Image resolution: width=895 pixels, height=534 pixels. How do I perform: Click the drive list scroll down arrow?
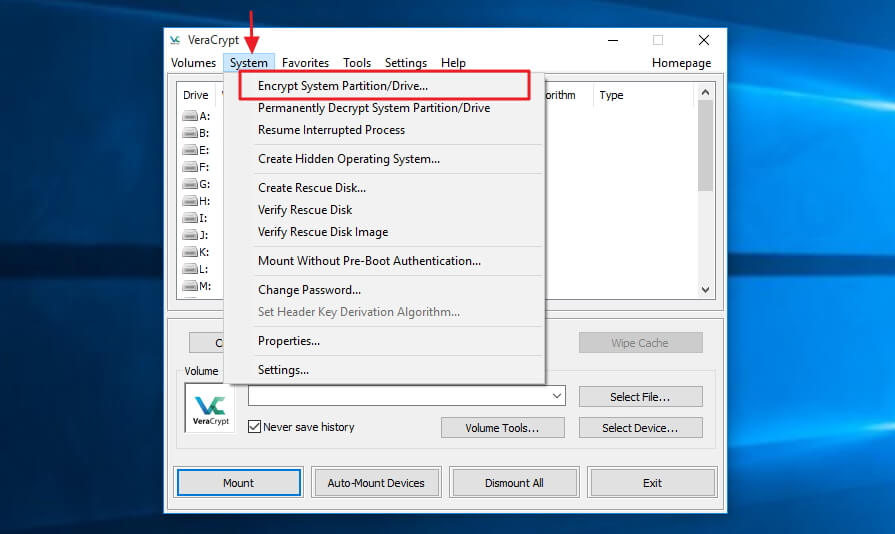click(705, 290)
